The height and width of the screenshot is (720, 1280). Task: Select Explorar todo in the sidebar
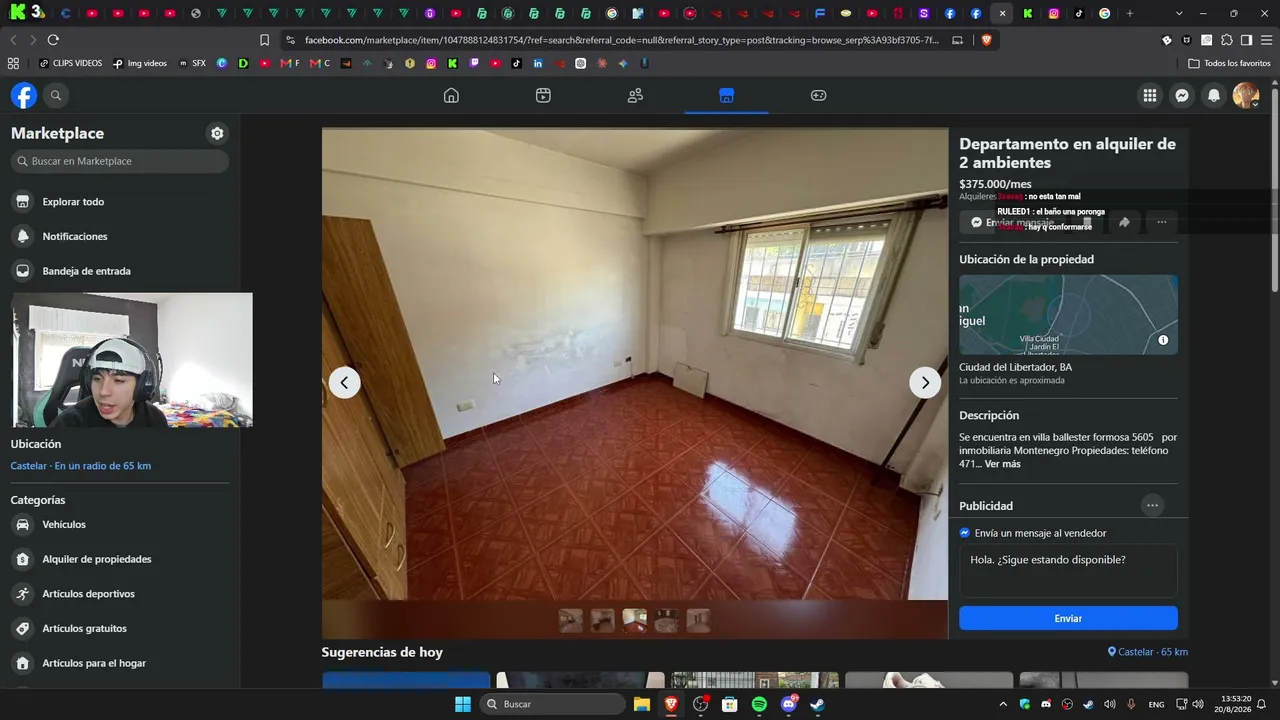pyautogui.click(x=120, y=202)
